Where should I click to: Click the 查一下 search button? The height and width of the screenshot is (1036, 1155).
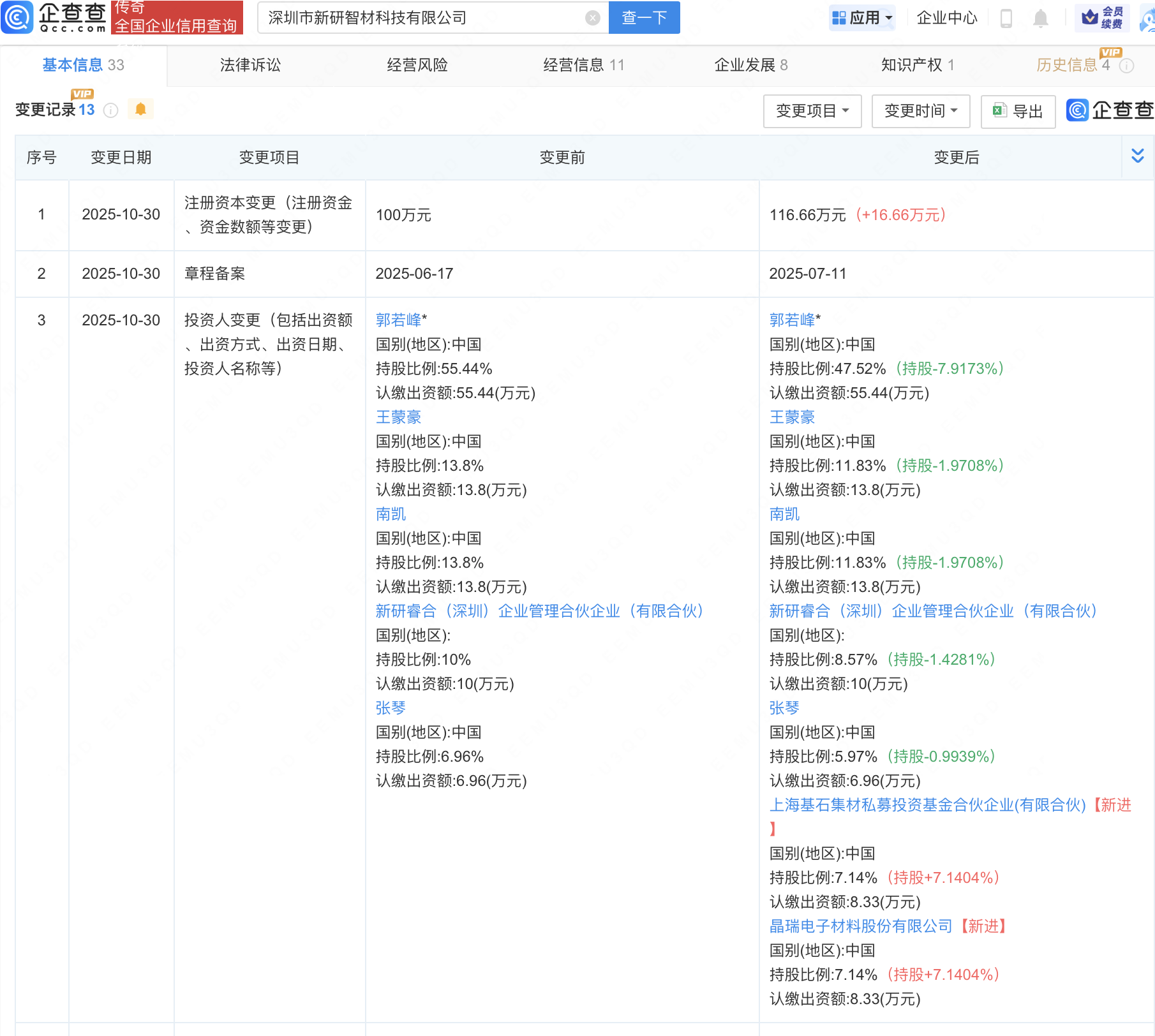coord(644,18)
